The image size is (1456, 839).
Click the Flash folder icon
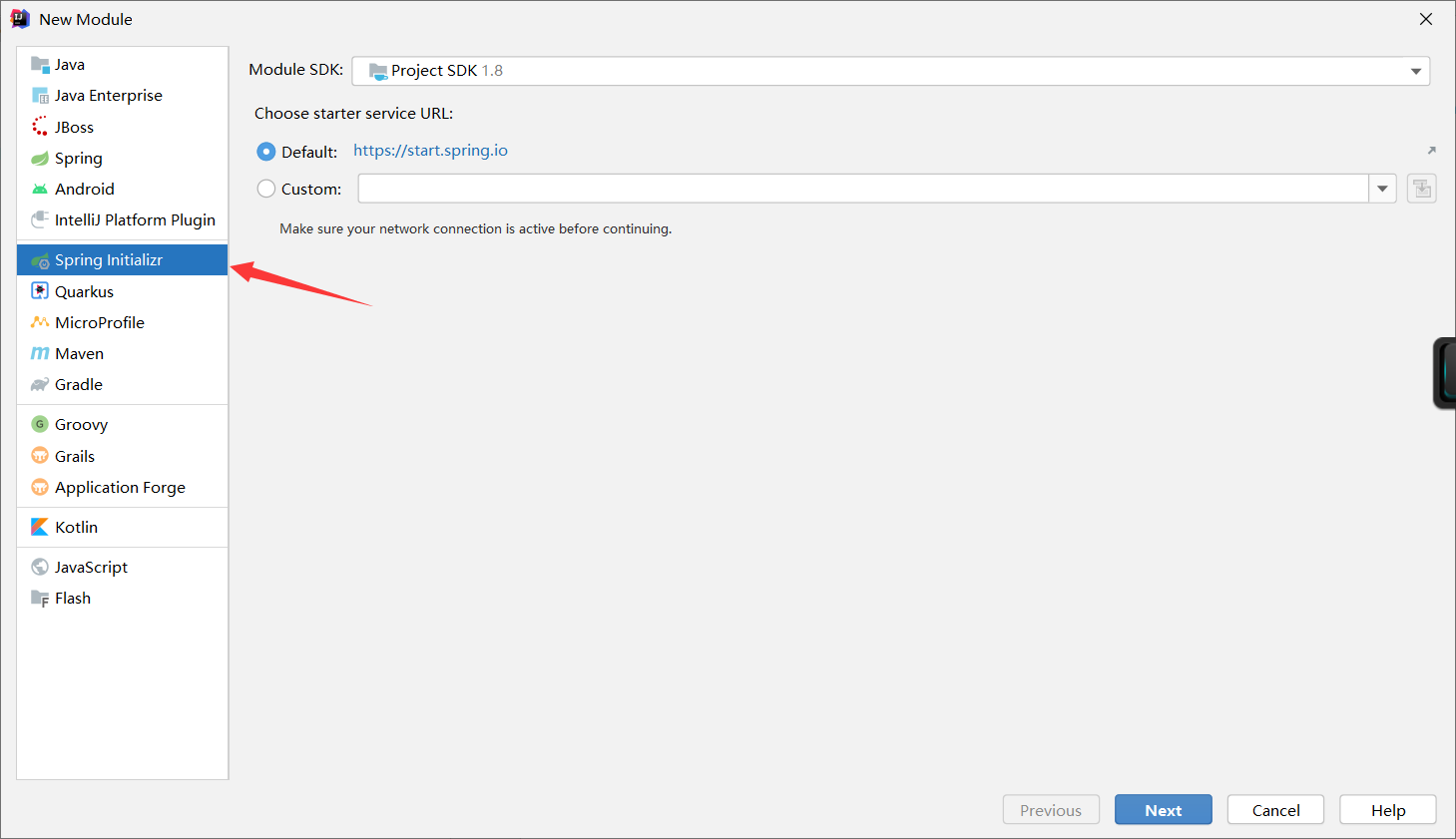click(40, 599)
